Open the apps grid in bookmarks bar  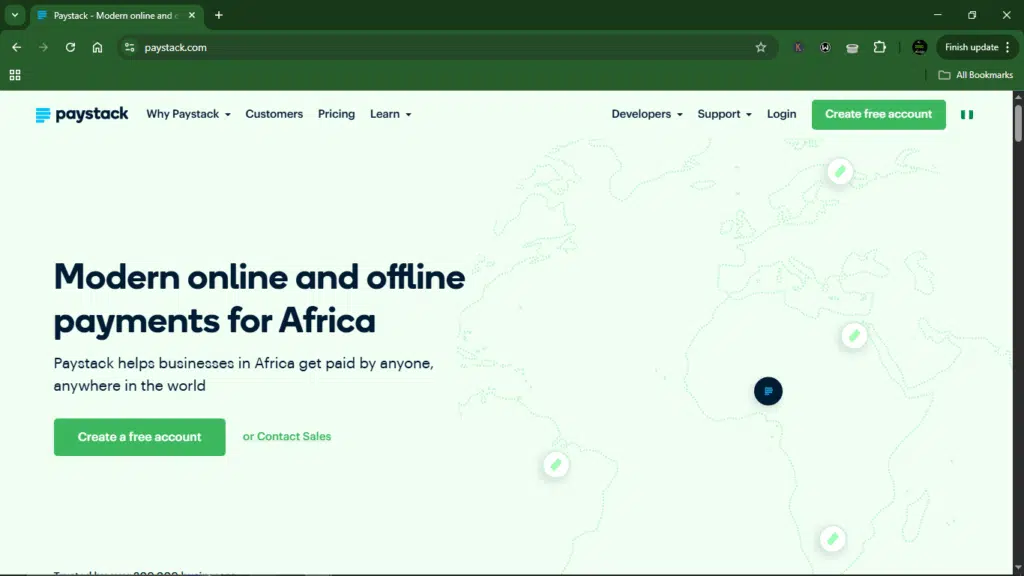pos(15,75)
